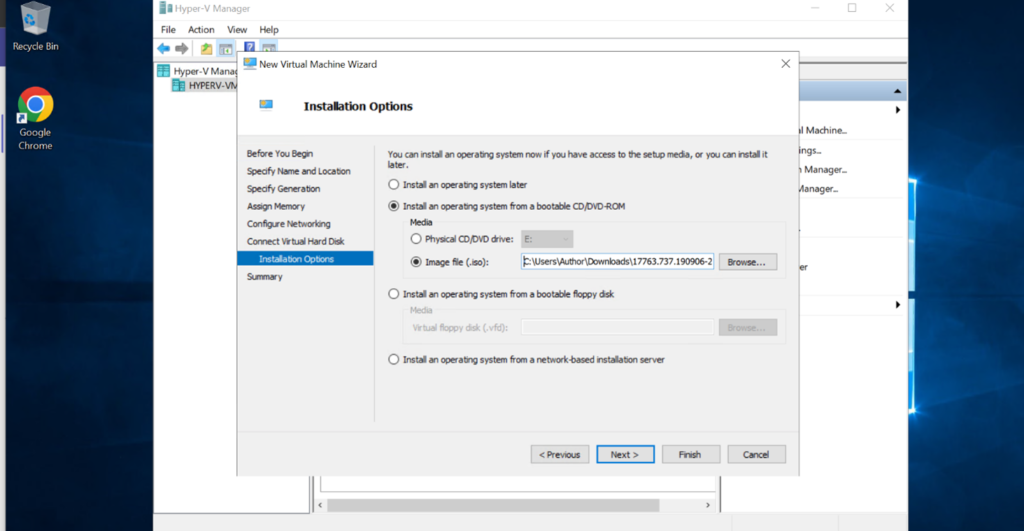Open the File menu
The width and height of the screenshot is (1024, 531).
[x=168, y=29]
